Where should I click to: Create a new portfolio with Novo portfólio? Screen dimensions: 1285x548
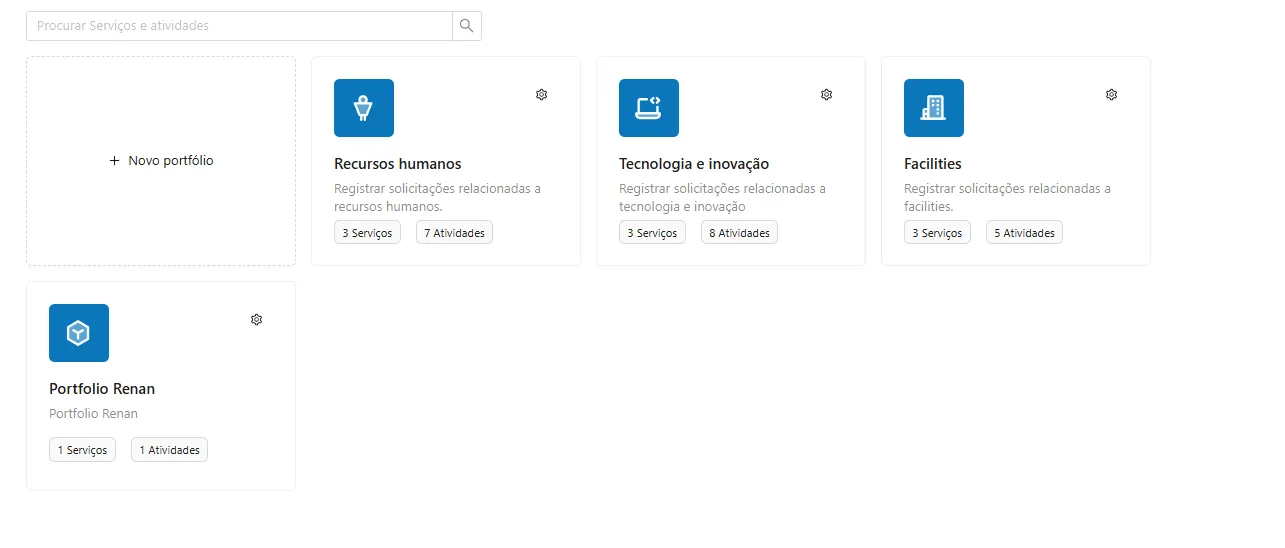[161, 161]
